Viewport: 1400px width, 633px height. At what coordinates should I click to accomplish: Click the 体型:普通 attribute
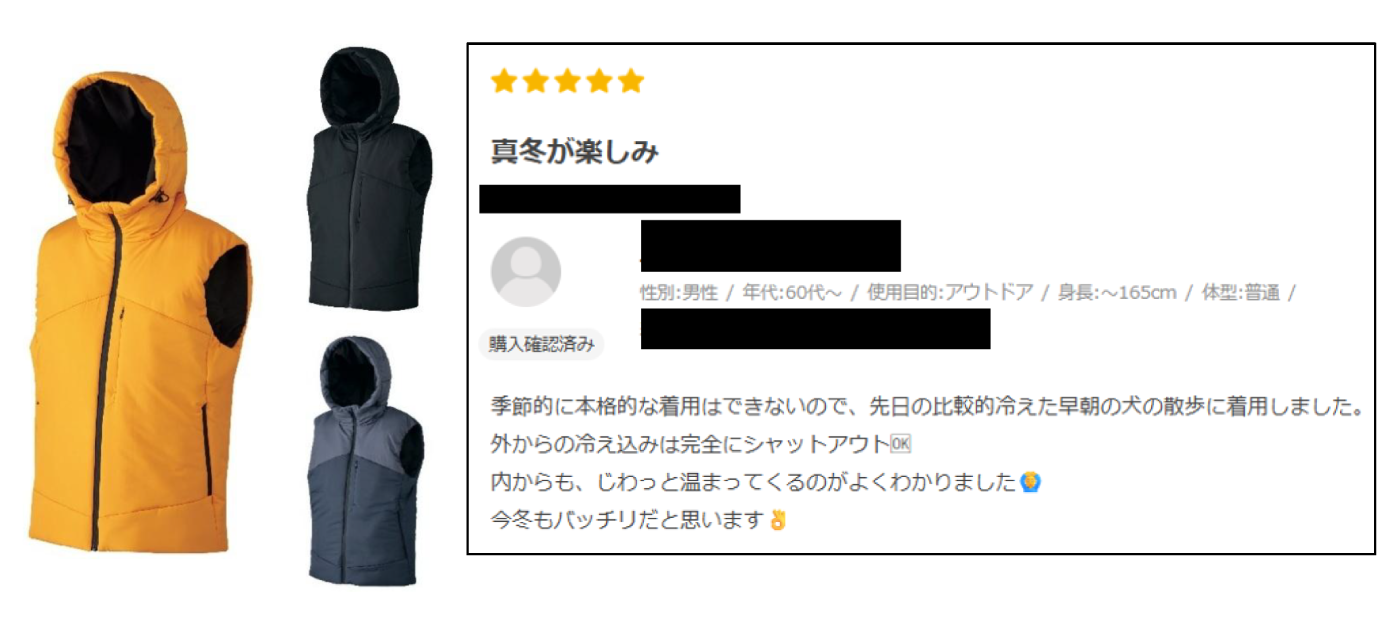pyautogui.click(x=1240, y=293)
